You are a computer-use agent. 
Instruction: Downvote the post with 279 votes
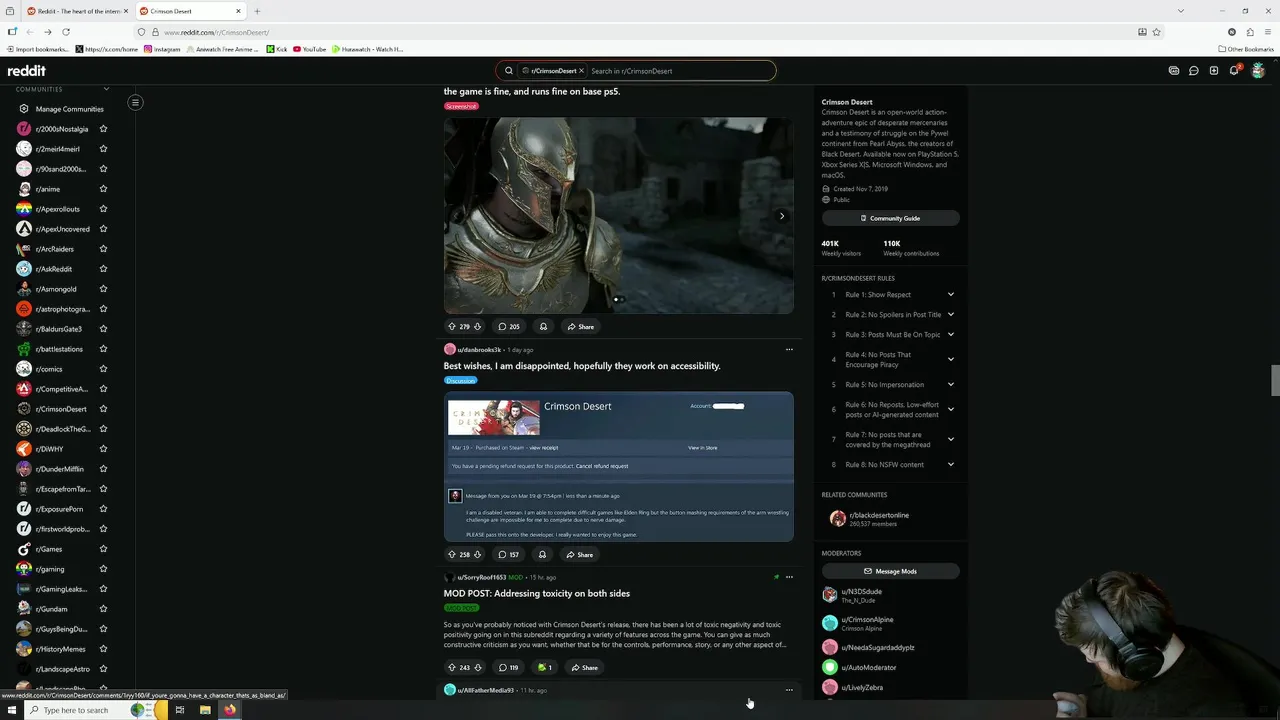477,326
